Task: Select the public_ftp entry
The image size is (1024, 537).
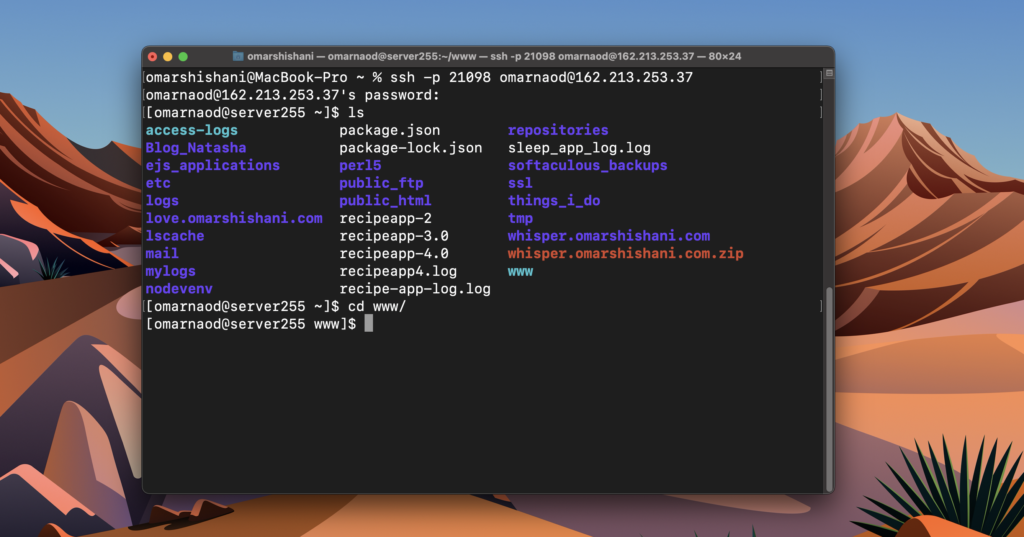Action: pos(381,183)
